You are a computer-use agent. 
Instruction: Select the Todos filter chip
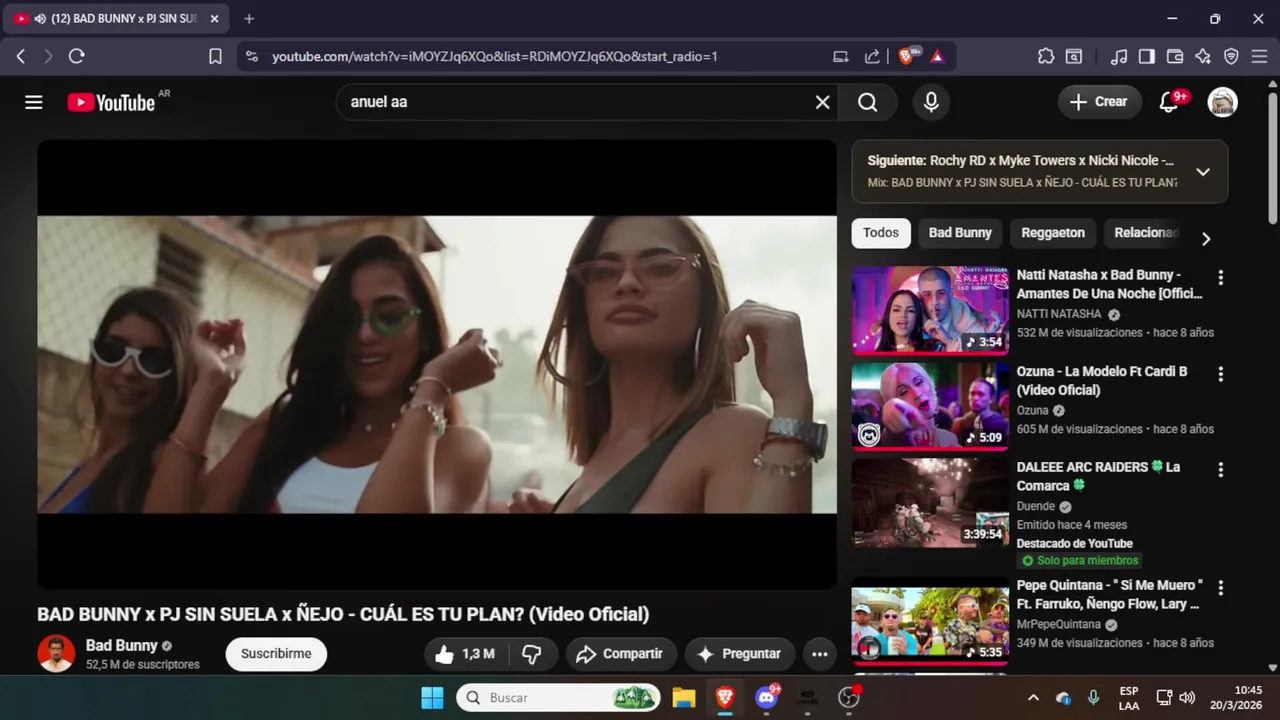pos(881,233)
